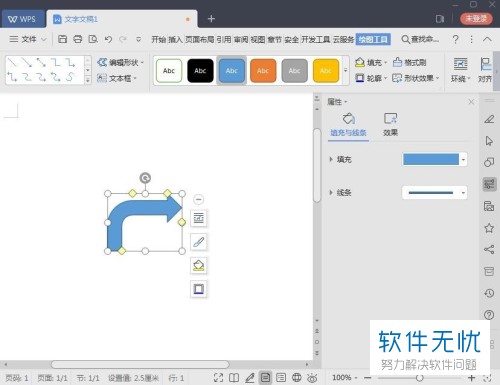Collapse the floating shape toolbar with minus button
This screenshot has width=500, height=385.
[199, 199]
